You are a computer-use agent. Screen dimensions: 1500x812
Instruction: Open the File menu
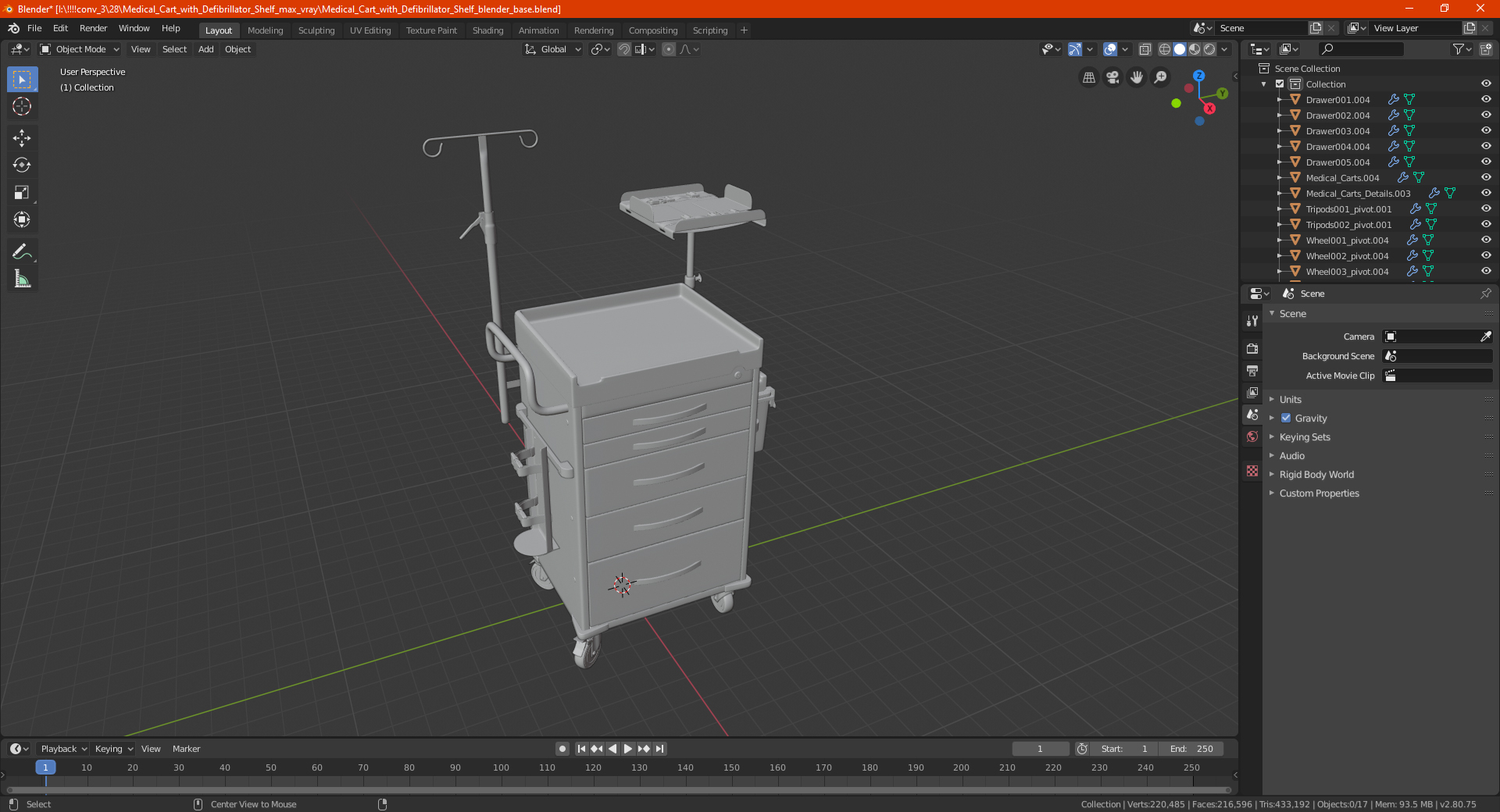pyautogui.click(x=34, y=28)
